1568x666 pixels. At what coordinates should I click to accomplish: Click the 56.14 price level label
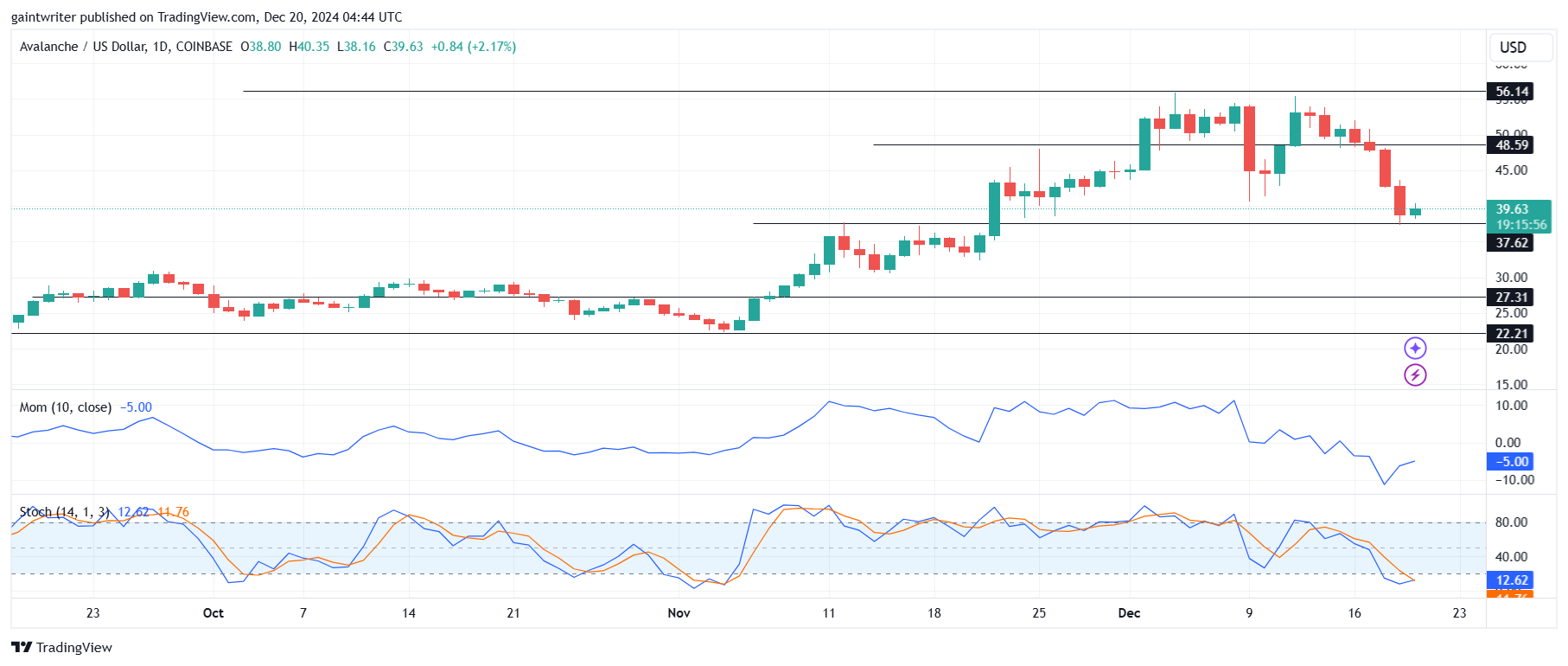(1512, 92)
